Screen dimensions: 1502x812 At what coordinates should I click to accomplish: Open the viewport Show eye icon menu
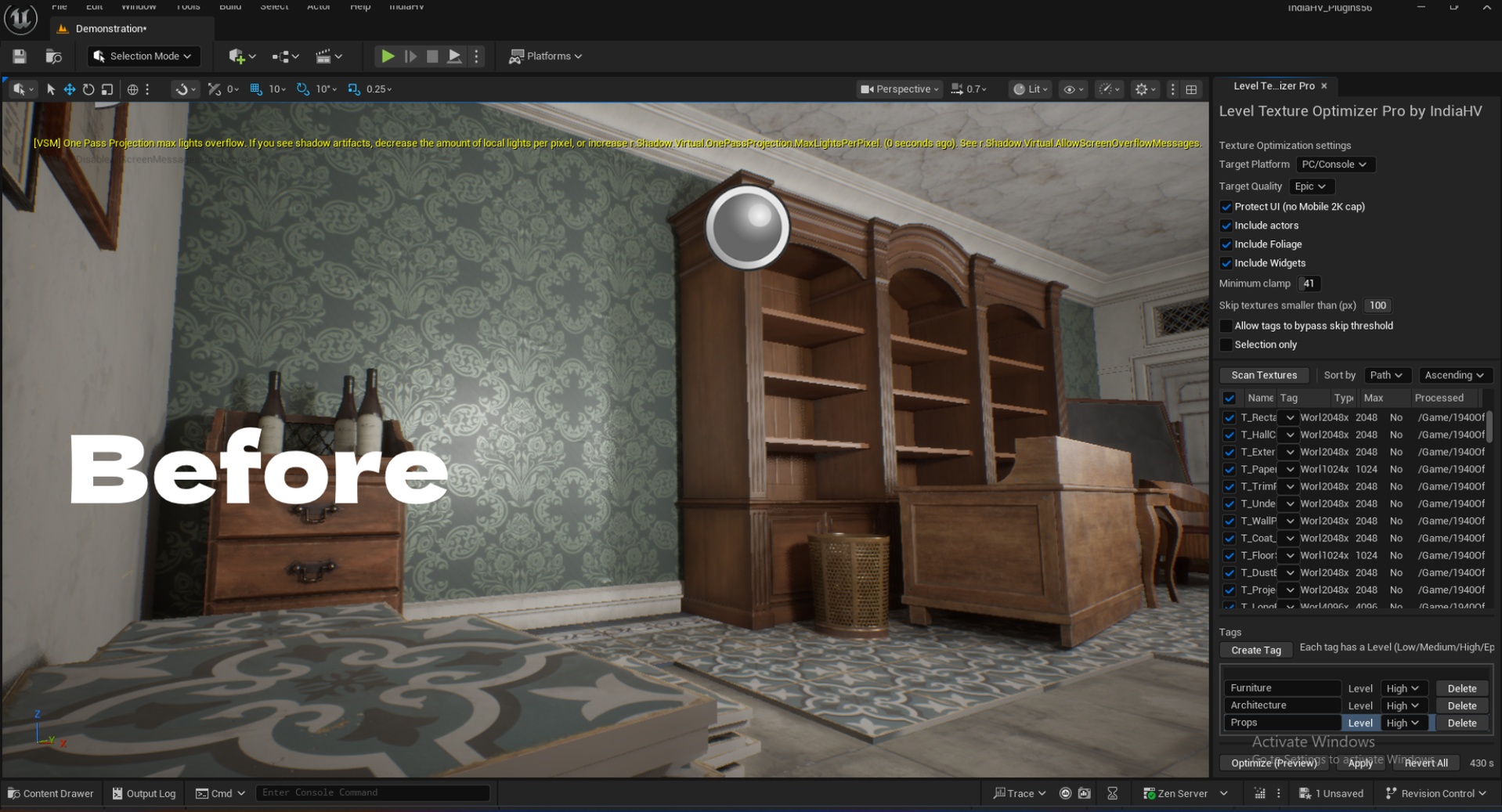coord(1073,89)
